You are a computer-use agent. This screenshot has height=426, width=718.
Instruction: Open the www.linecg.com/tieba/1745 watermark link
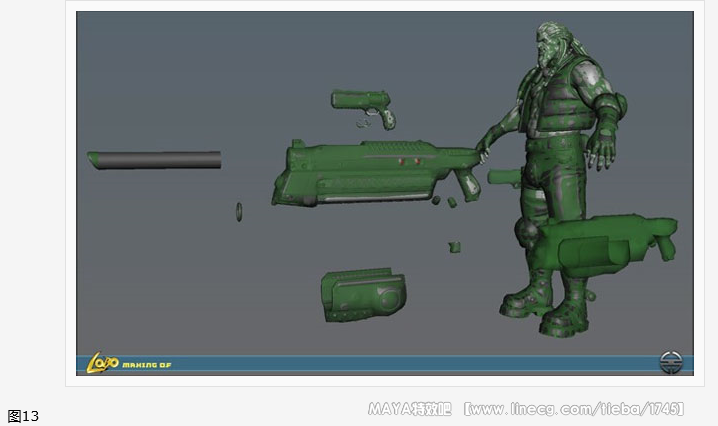[574, 409]
